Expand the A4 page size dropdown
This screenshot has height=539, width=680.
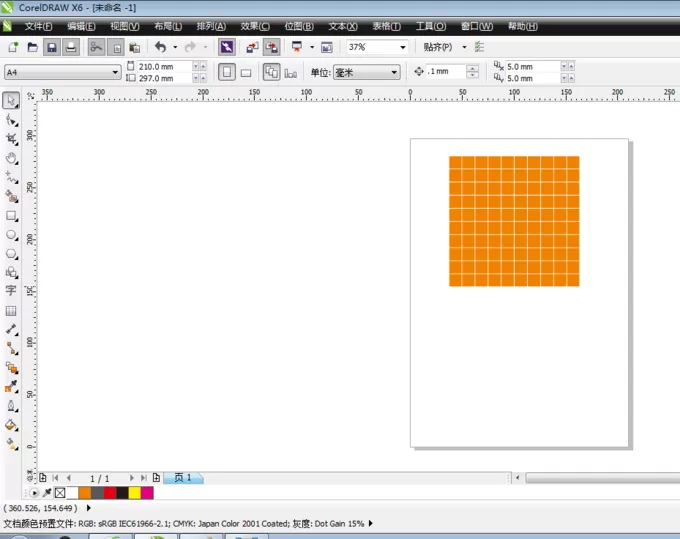(62, 72)
